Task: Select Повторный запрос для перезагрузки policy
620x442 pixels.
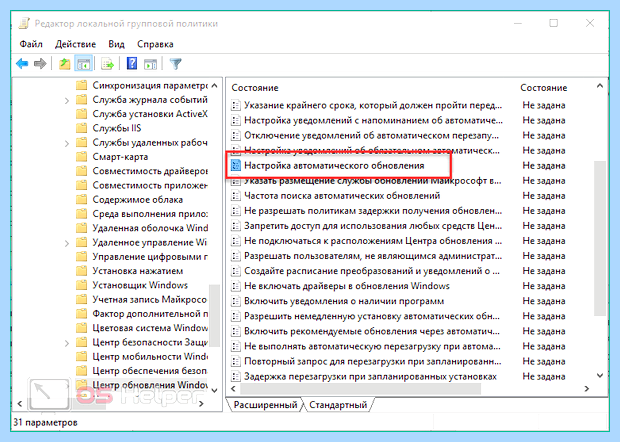Action: pos(372,361)
